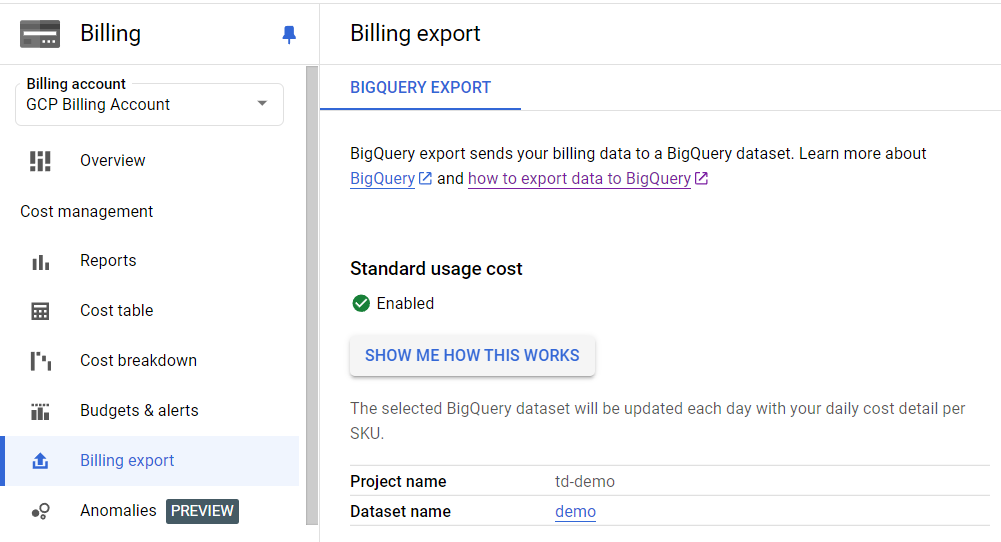Screen dimensions: 1001x542
Task: Click the Project name label
Action: click(398, 481)
